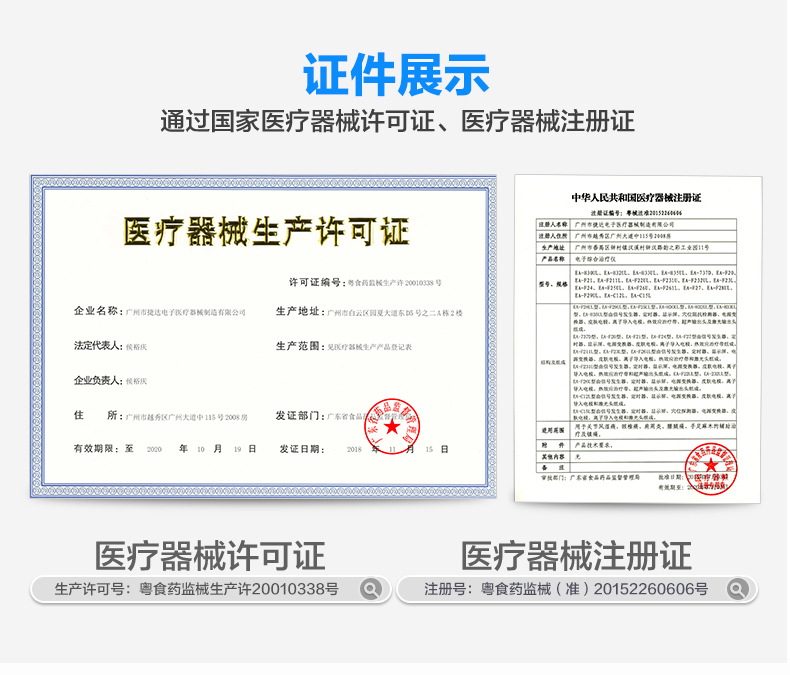The image size is (790, 675).
Task: Click the 发证部门 field on the certificate
Action: 344,416
